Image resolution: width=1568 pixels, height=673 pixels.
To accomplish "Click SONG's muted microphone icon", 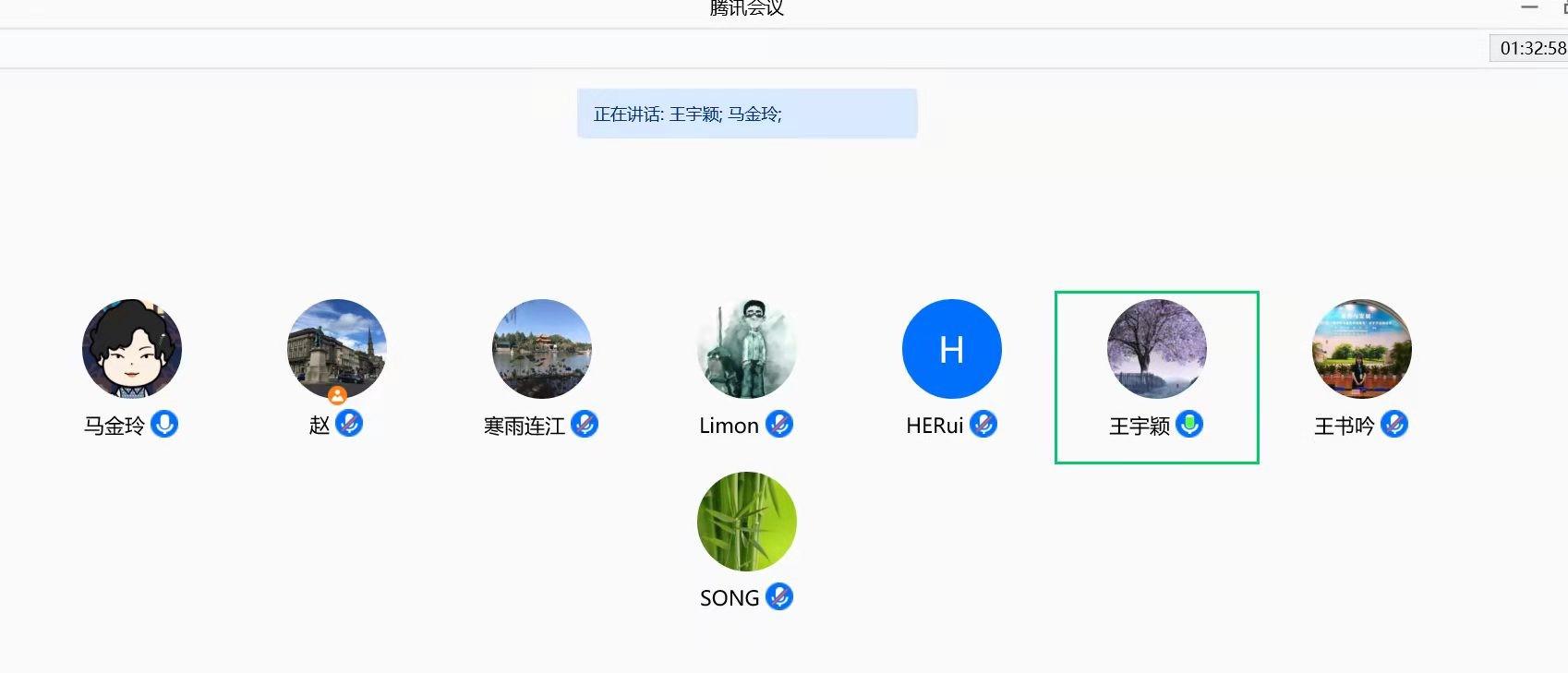I will pos(779,596).
